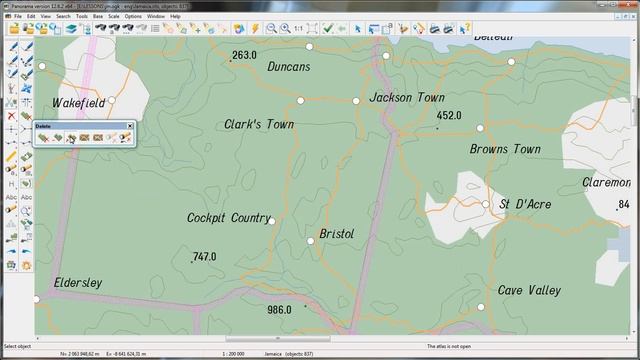
Task: Open the File menu
Action: point(18,16)
